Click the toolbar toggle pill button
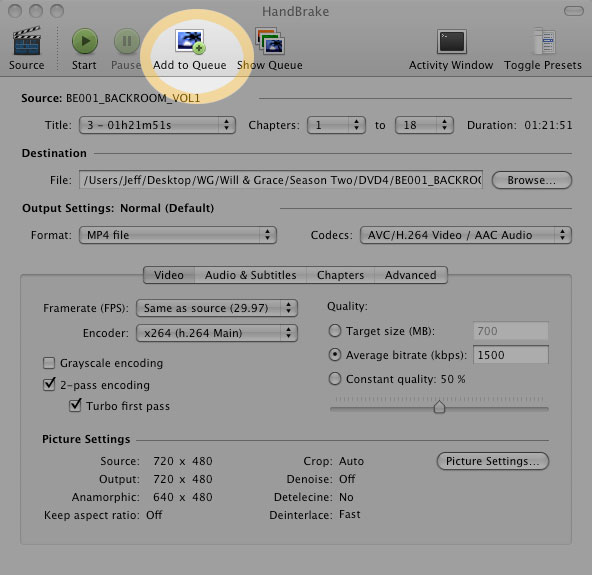The image size is (592, 575). (x=574, y=11)
